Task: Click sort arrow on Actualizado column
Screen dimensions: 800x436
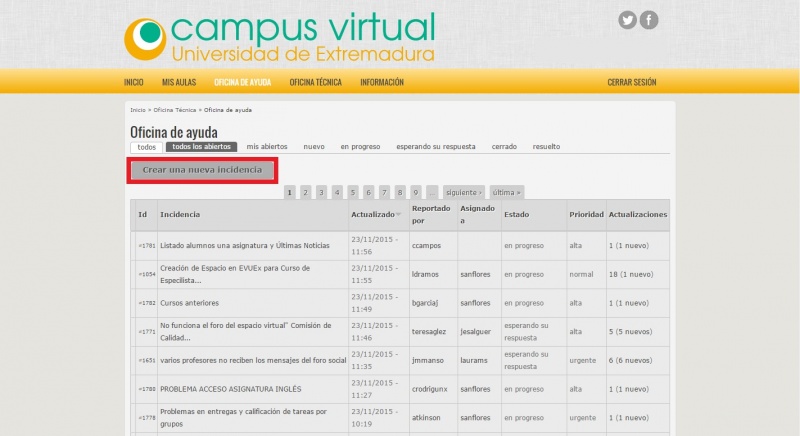Action: 399,215
